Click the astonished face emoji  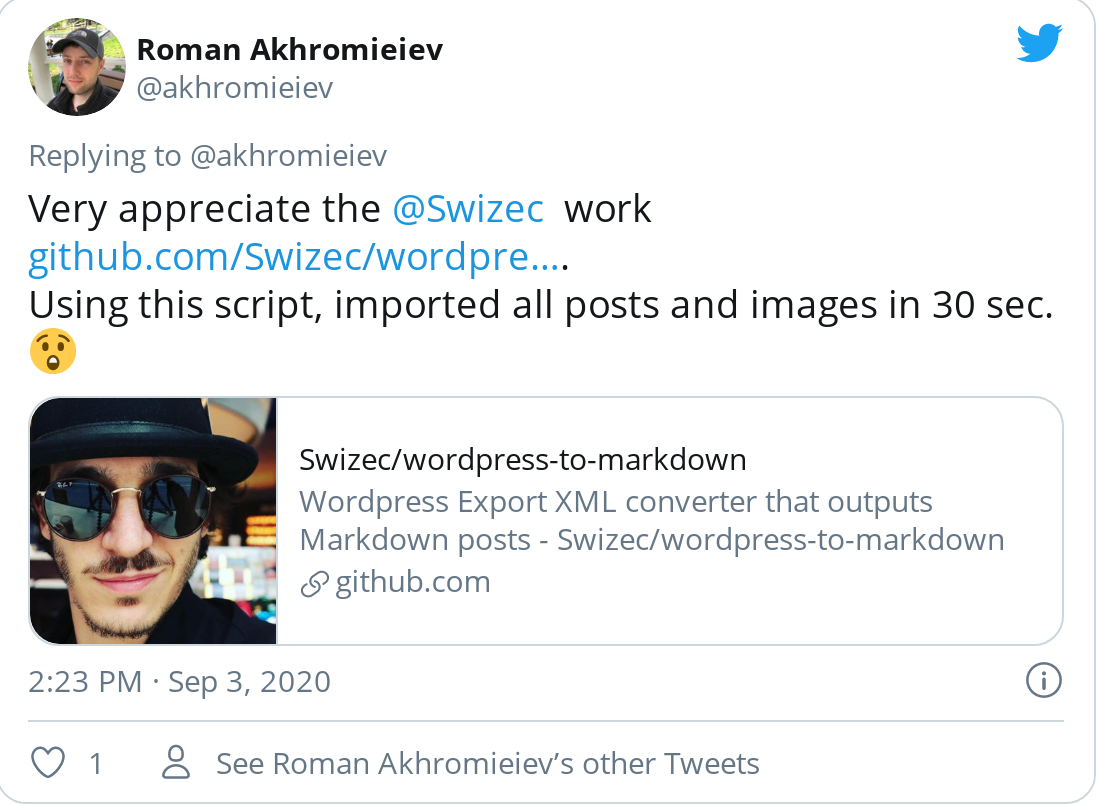tap(53, 351)
